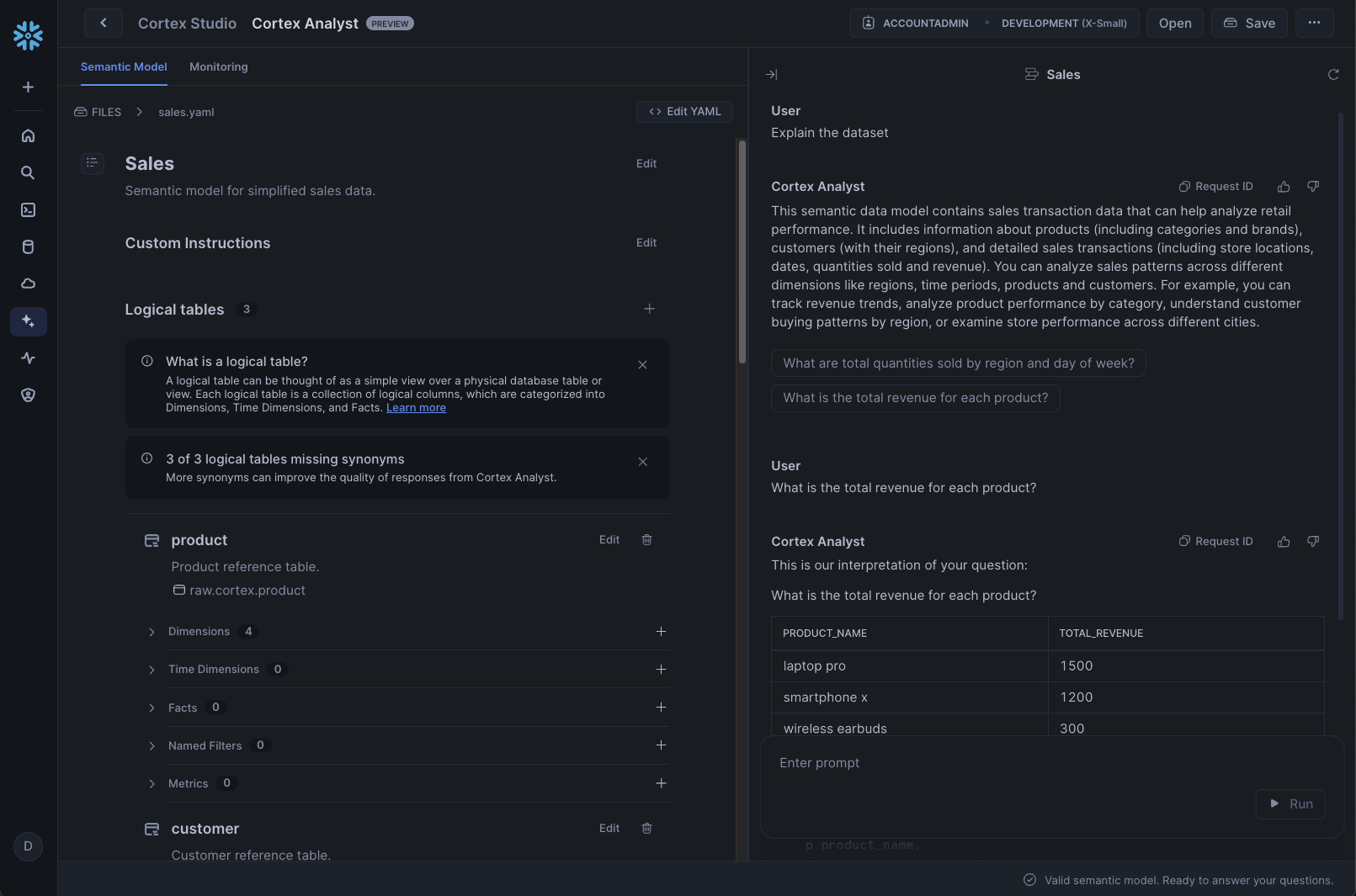Edit the Custom Instructions

click(646, 243)
